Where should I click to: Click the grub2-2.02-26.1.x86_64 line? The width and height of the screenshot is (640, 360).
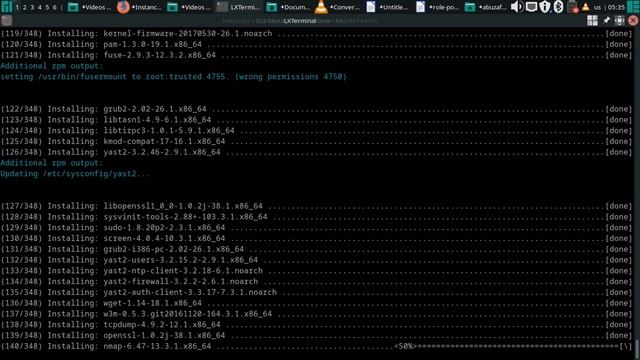(316, 109)
